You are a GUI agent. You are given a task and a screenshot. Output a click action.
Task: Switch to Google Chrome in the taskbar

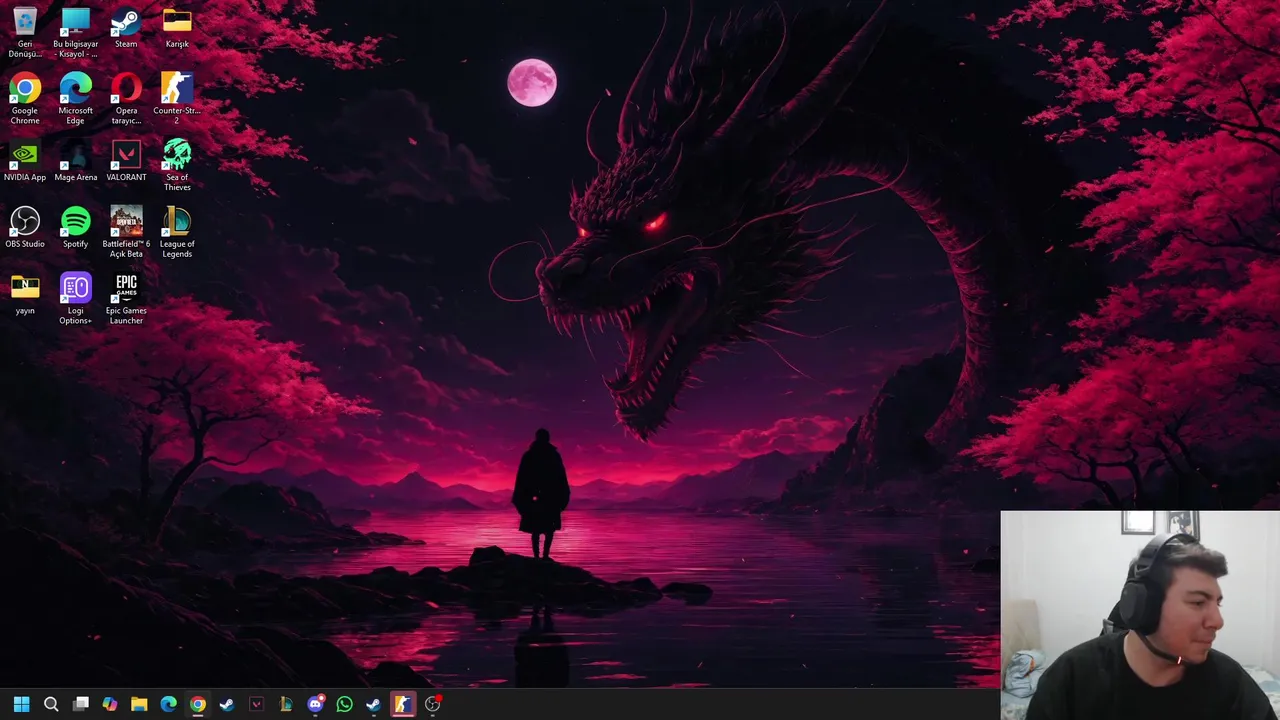pos(198,704)
